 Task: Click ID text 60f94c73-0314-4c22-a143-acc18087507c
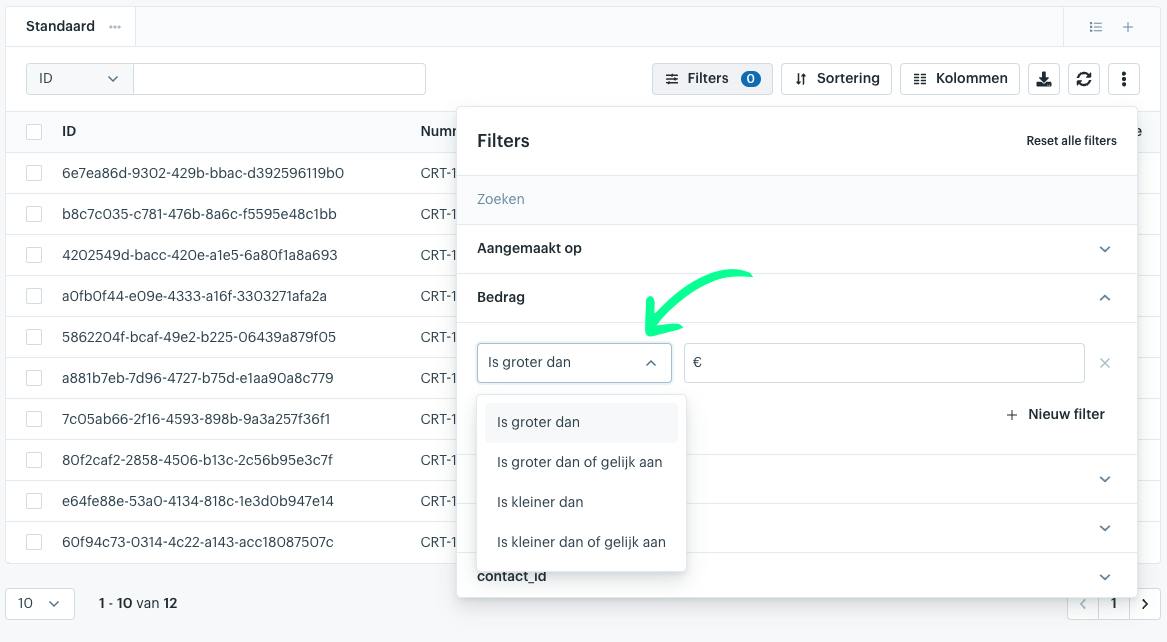tap(198, 542)
